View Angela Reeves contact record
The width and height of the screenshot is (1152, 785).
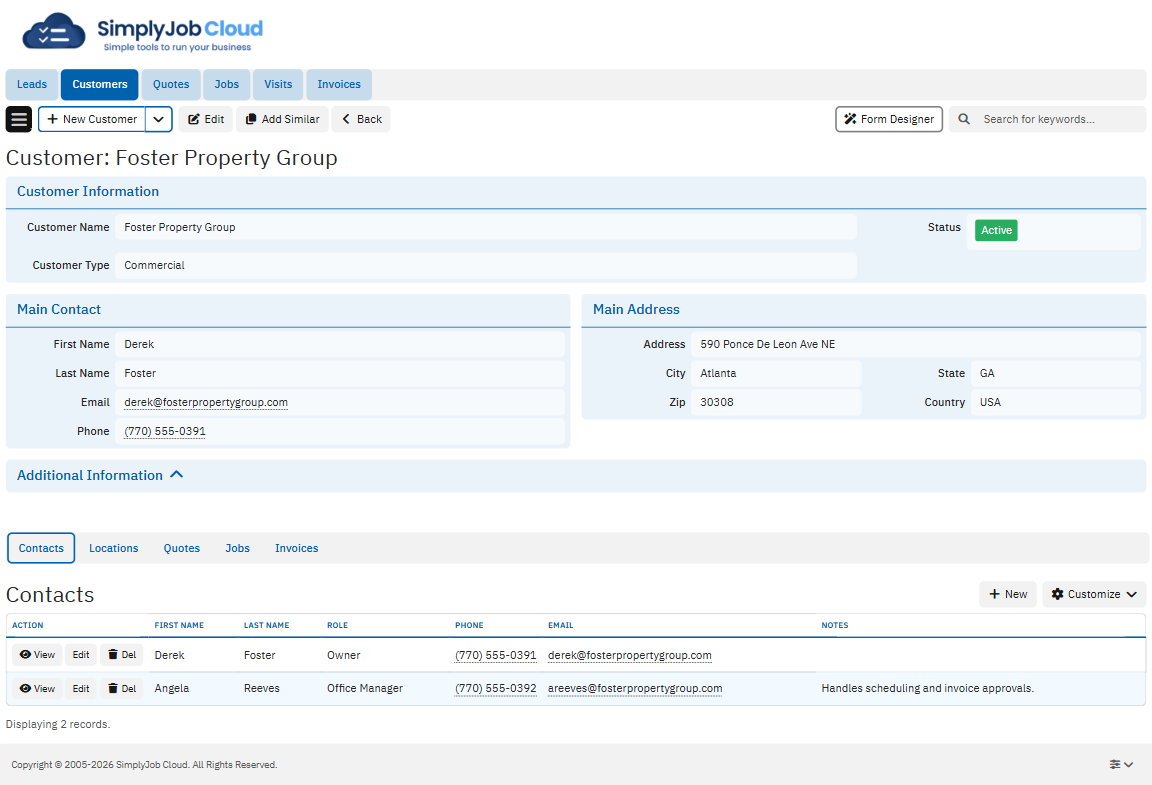pyautogui.click(x=37, y=688)
